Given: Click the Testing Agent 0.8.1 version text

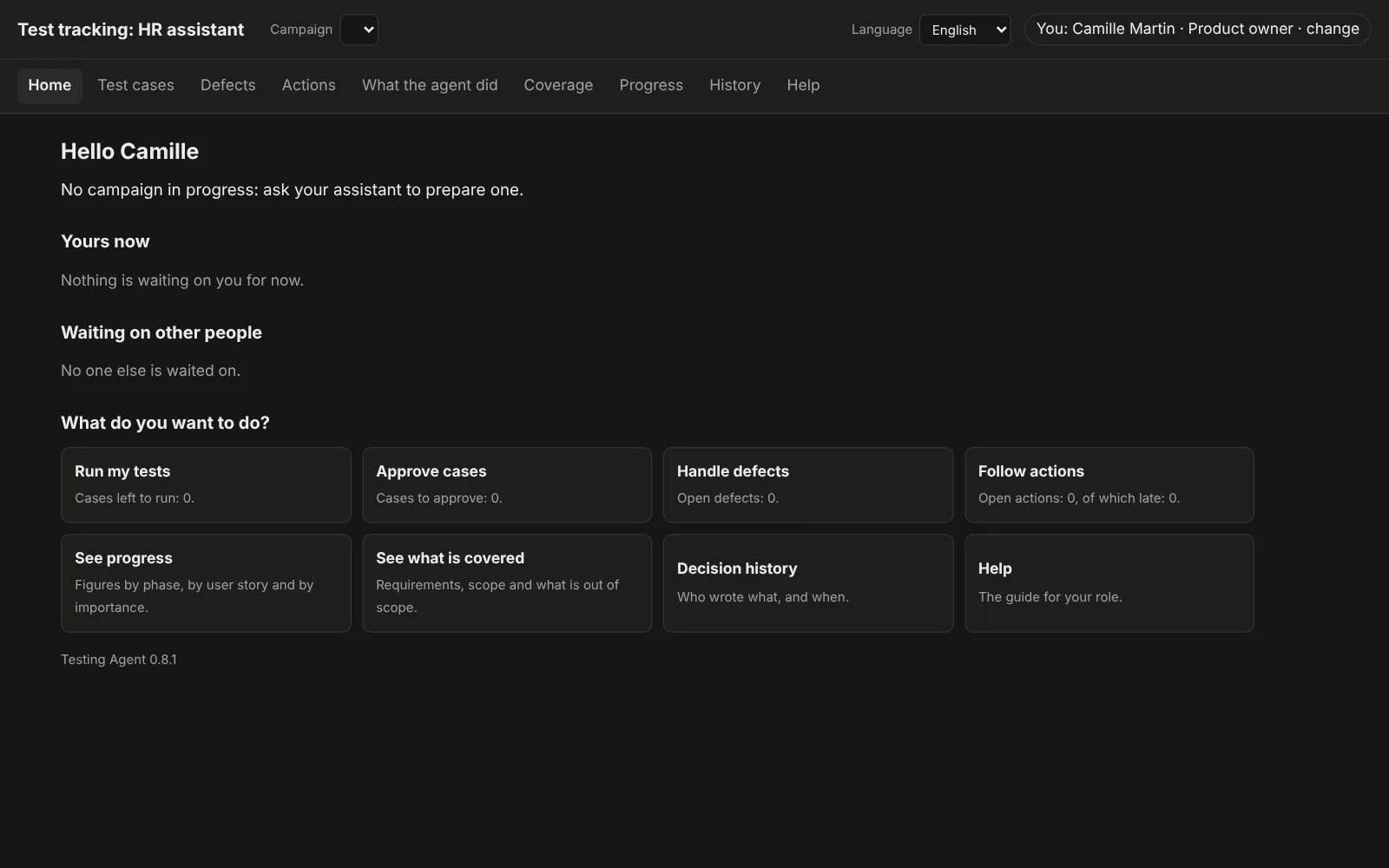Looking at the screenshot, I should tap(119, 660).
